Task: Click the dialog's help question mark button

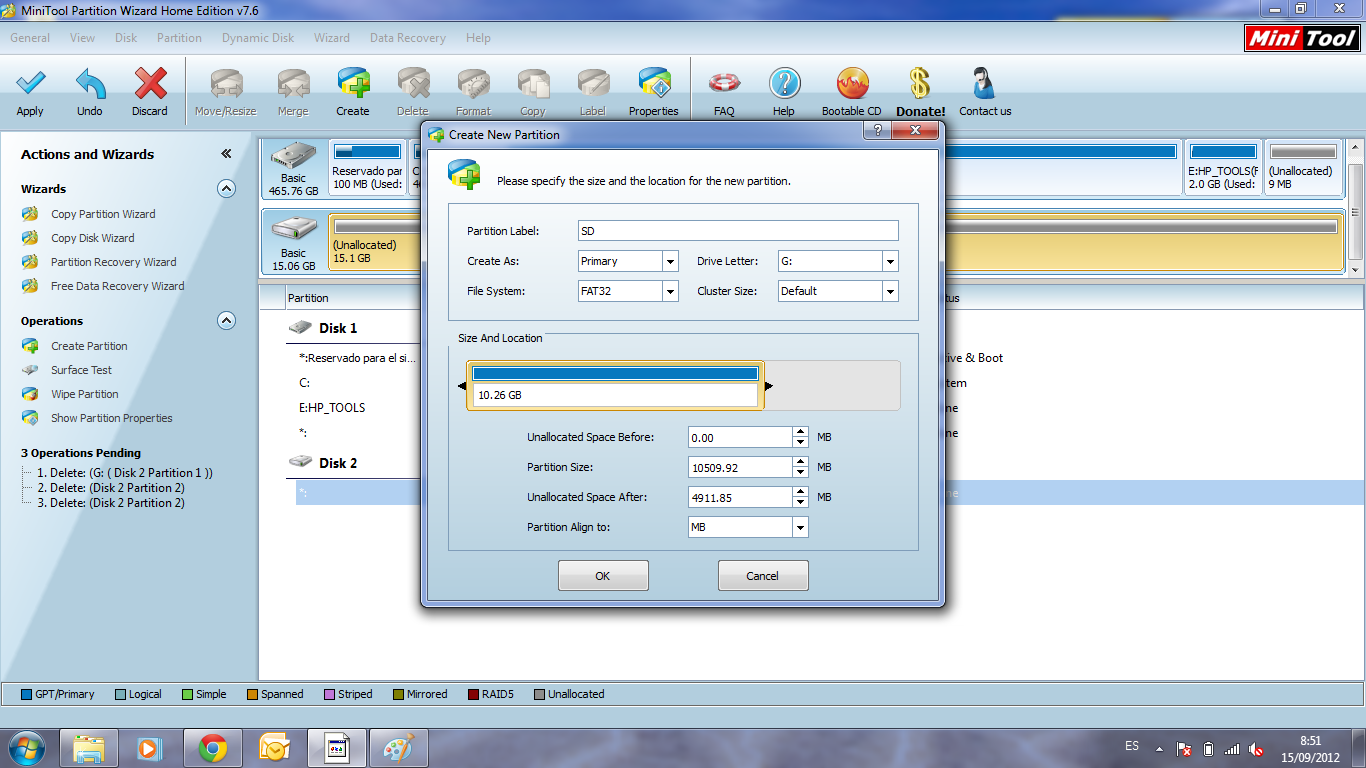Action: click(877, 131)
